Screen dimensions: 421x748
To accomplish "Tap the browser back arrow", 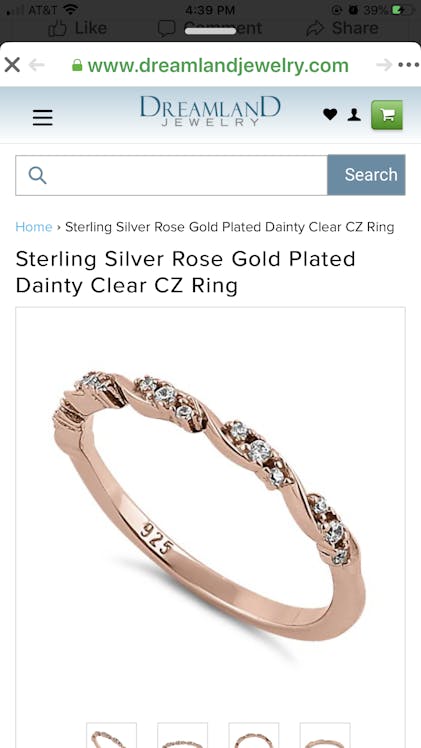I will pyautogui.click(x=37, y=64).
